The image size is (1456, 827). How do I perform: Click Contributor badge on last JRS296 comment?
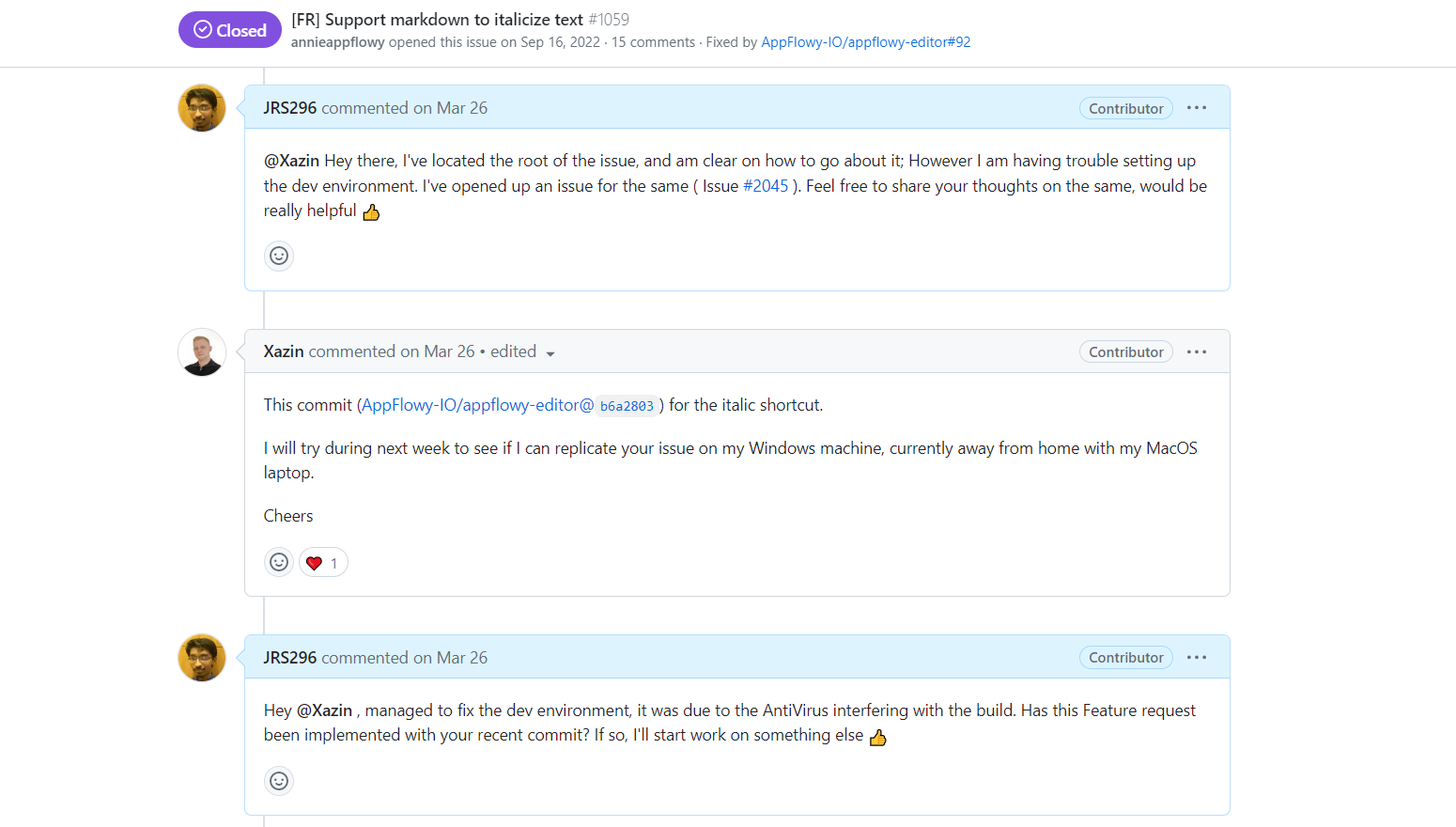pyautogui.click(x=1126, y=657)
